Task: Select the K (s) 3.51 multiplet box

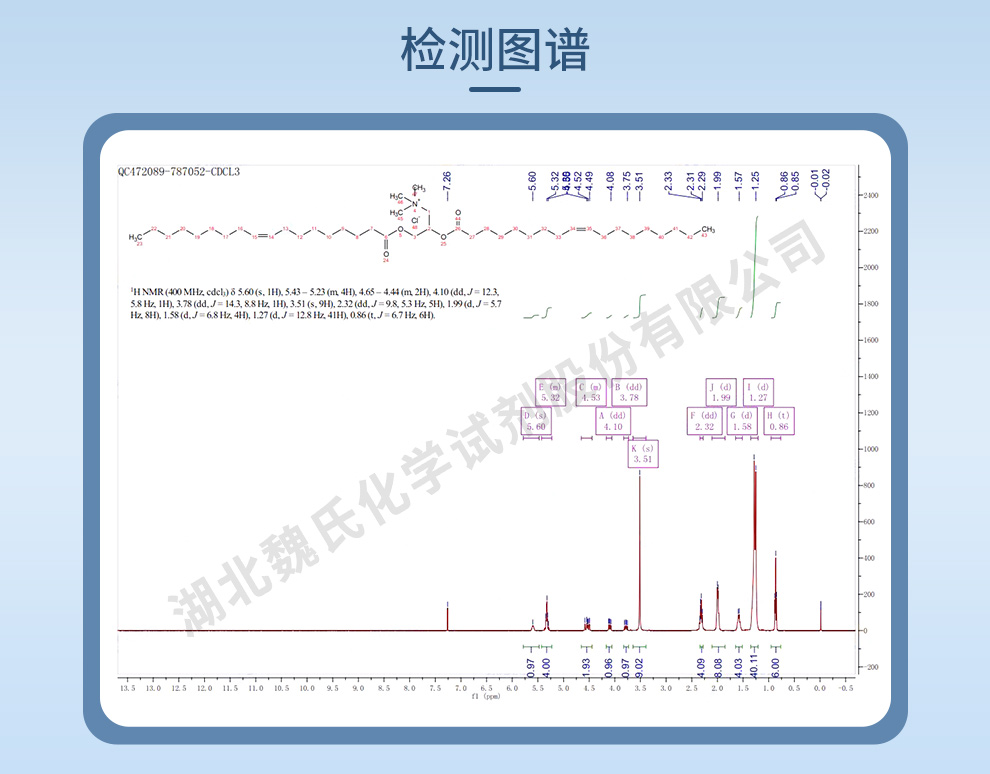Action: 642,454
